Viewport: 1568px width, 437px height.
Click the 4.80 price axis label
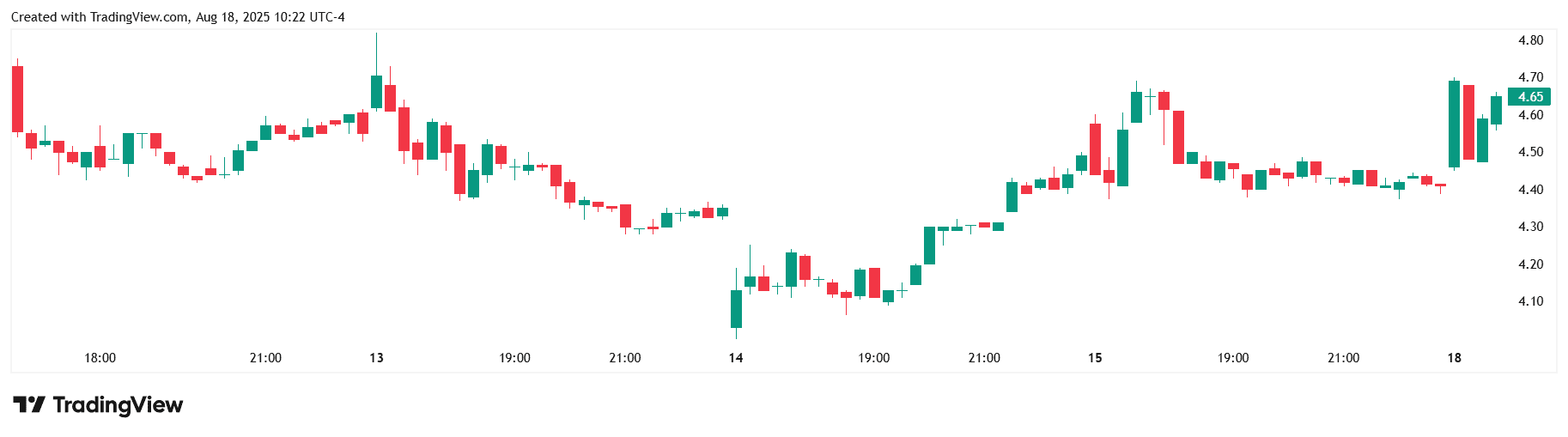[1530, 40]
